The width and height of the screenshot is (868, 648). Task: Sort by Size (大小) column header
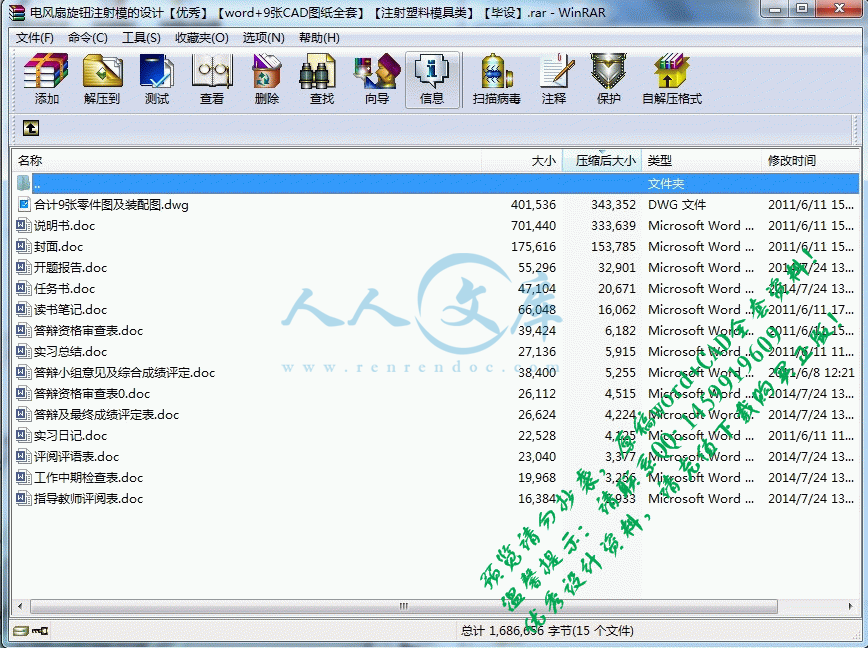[522, 160]
